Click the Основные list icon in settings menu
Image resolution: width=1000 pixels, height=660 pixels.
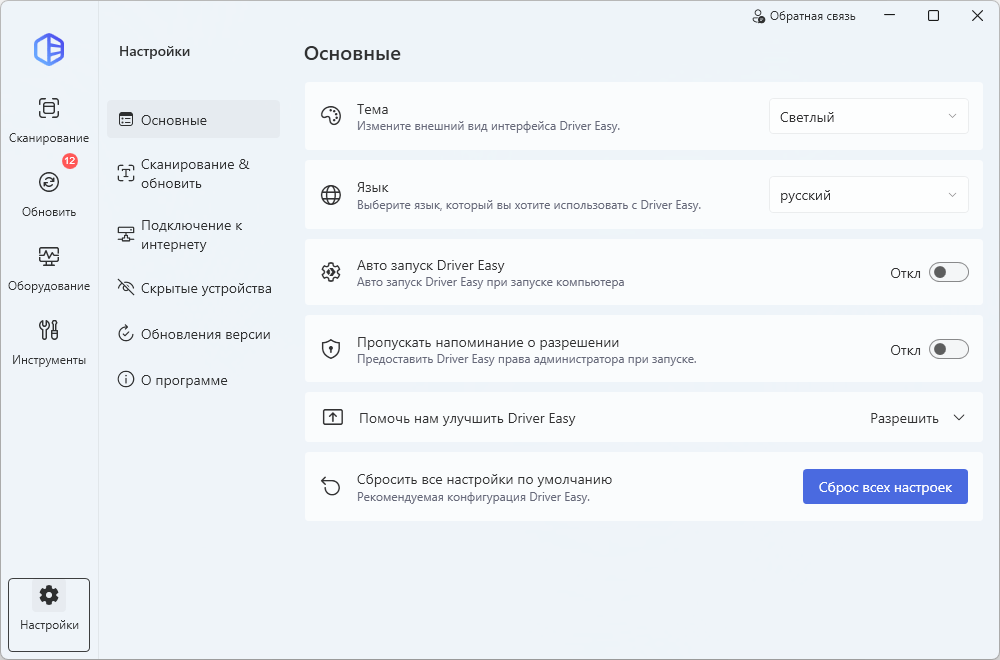click(126, 119)
